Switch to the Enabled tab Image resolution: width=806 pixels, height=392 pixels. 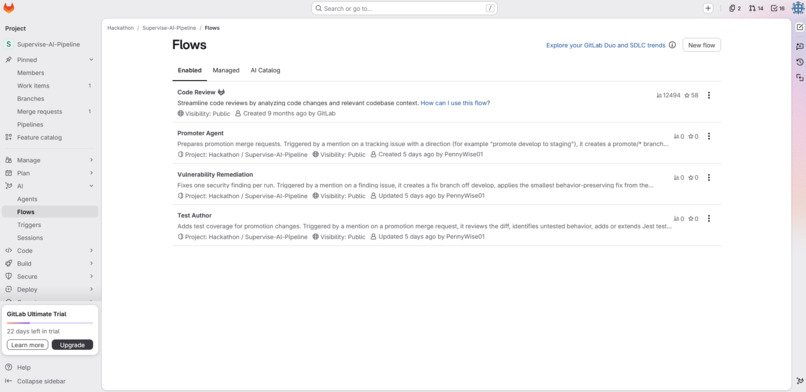tap(190, 70)
